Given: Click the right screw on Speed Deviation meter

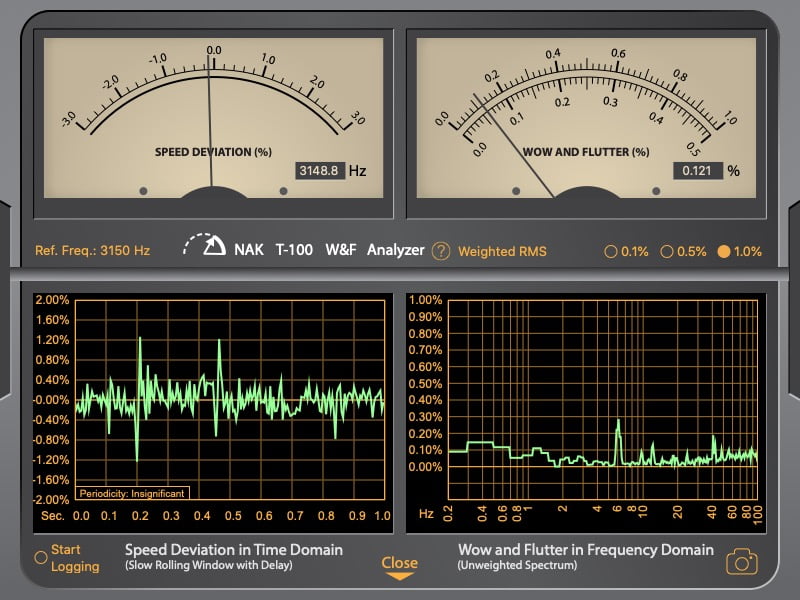Looking at the screenshot, I should pos(283,190).
